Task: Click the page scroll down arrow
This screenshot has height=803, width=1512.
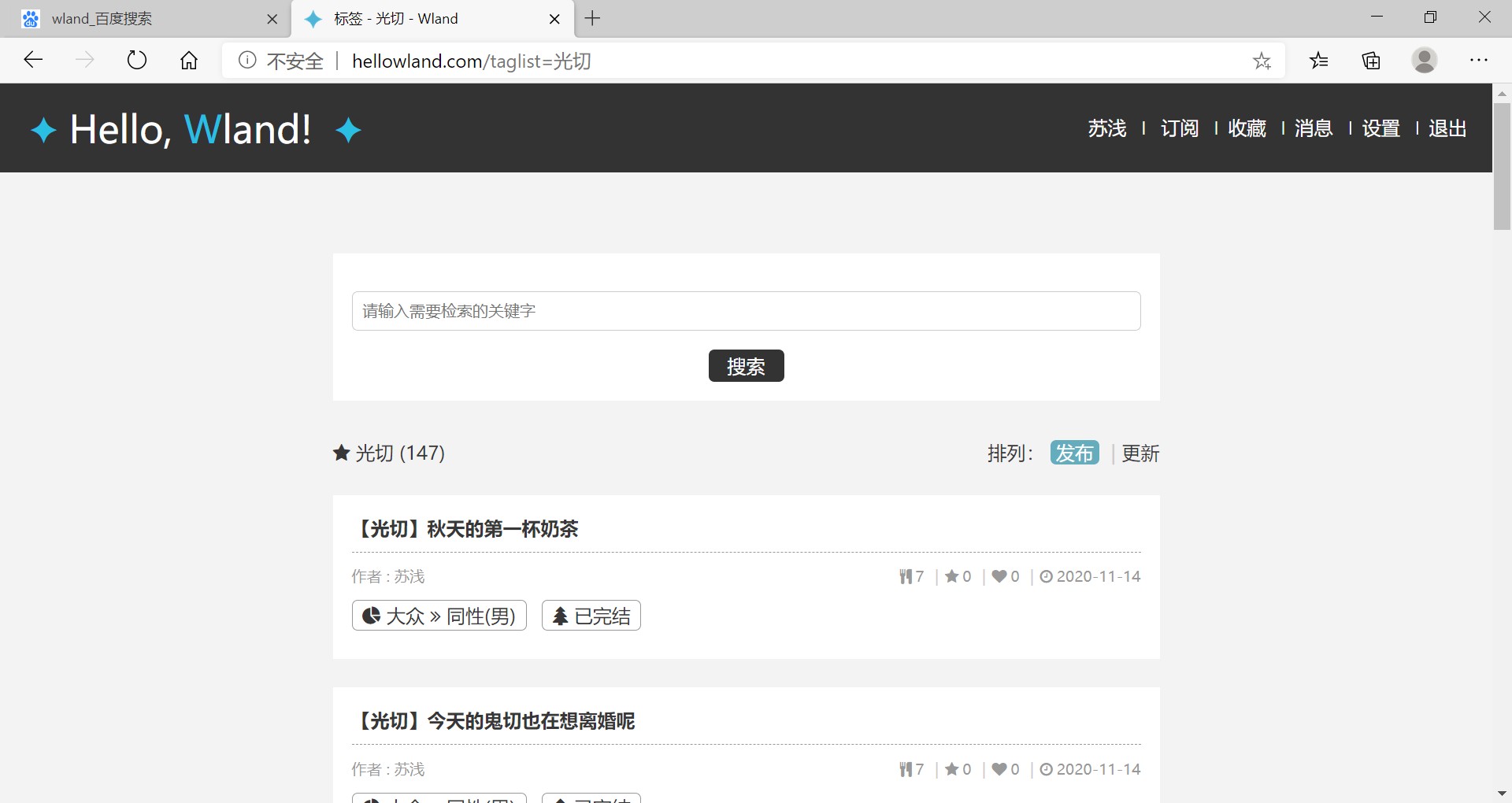Action: click(1501, 794)
